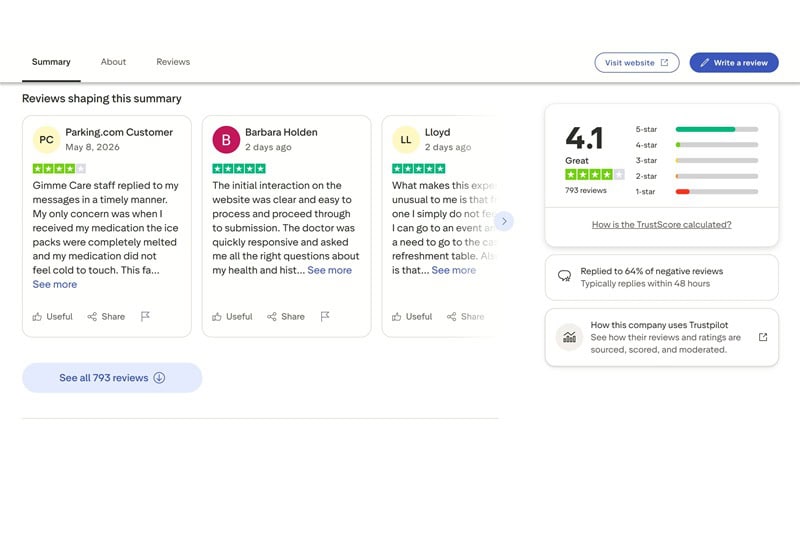Click Barbara Holden's 2 days ago date
The width and height of the screenshot is (800, 533).
268,147
